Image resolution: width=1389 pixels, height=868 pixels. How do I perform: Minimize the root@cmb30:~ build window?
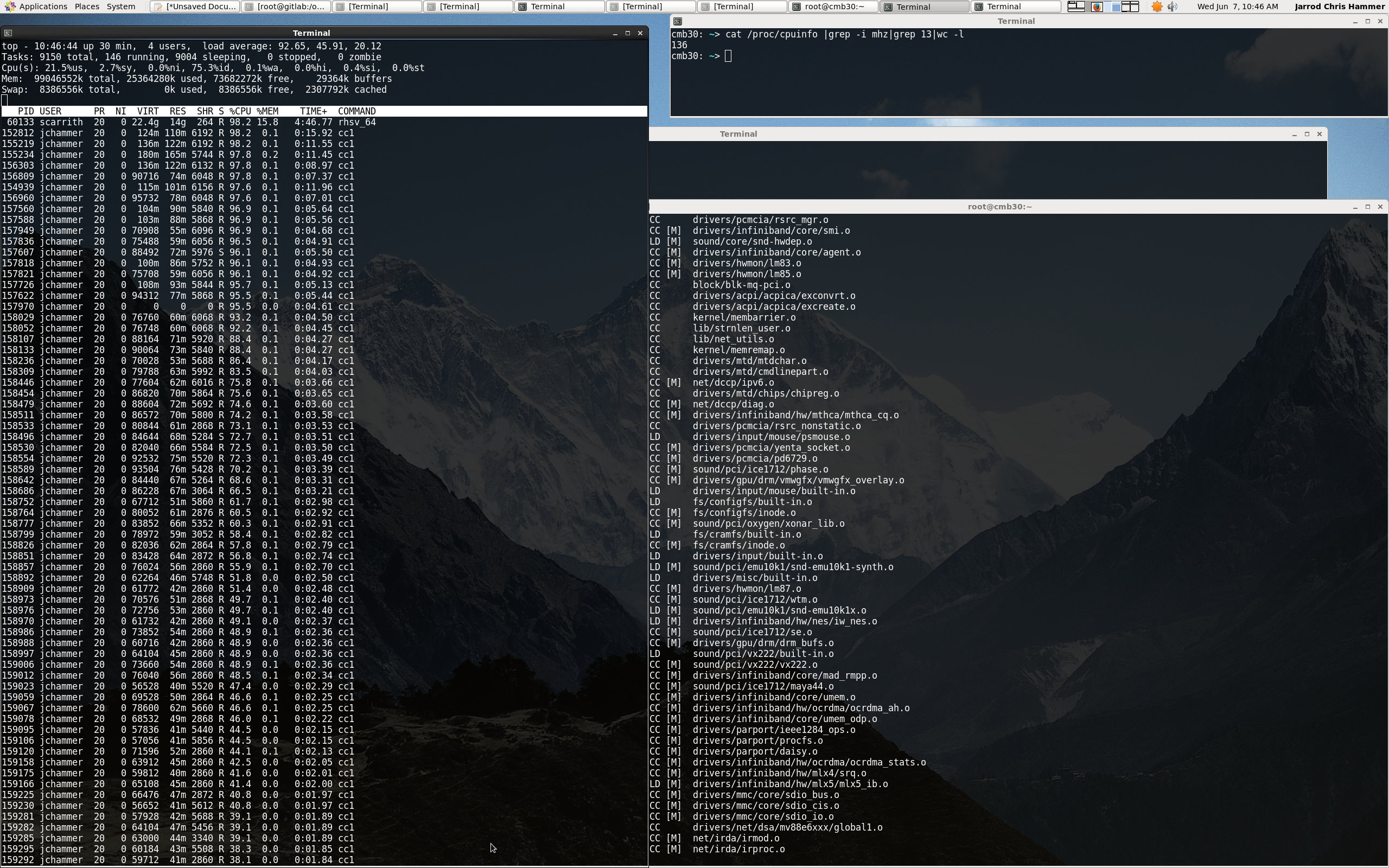point(1355,207)
